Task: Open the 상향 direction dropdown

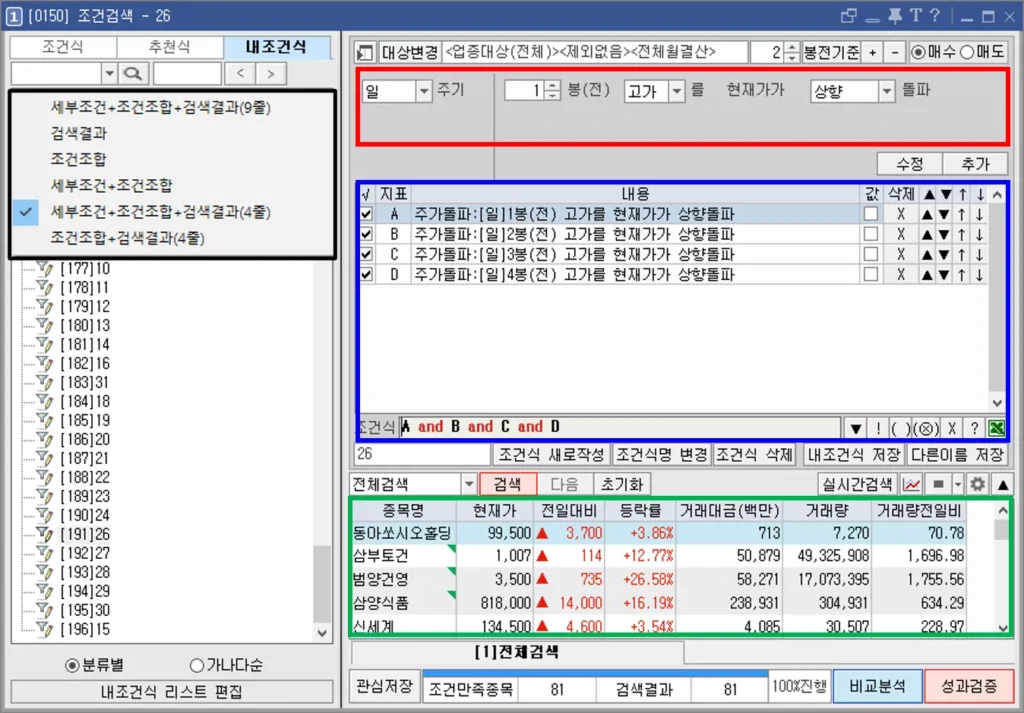Action: click(x=886, y=91)
